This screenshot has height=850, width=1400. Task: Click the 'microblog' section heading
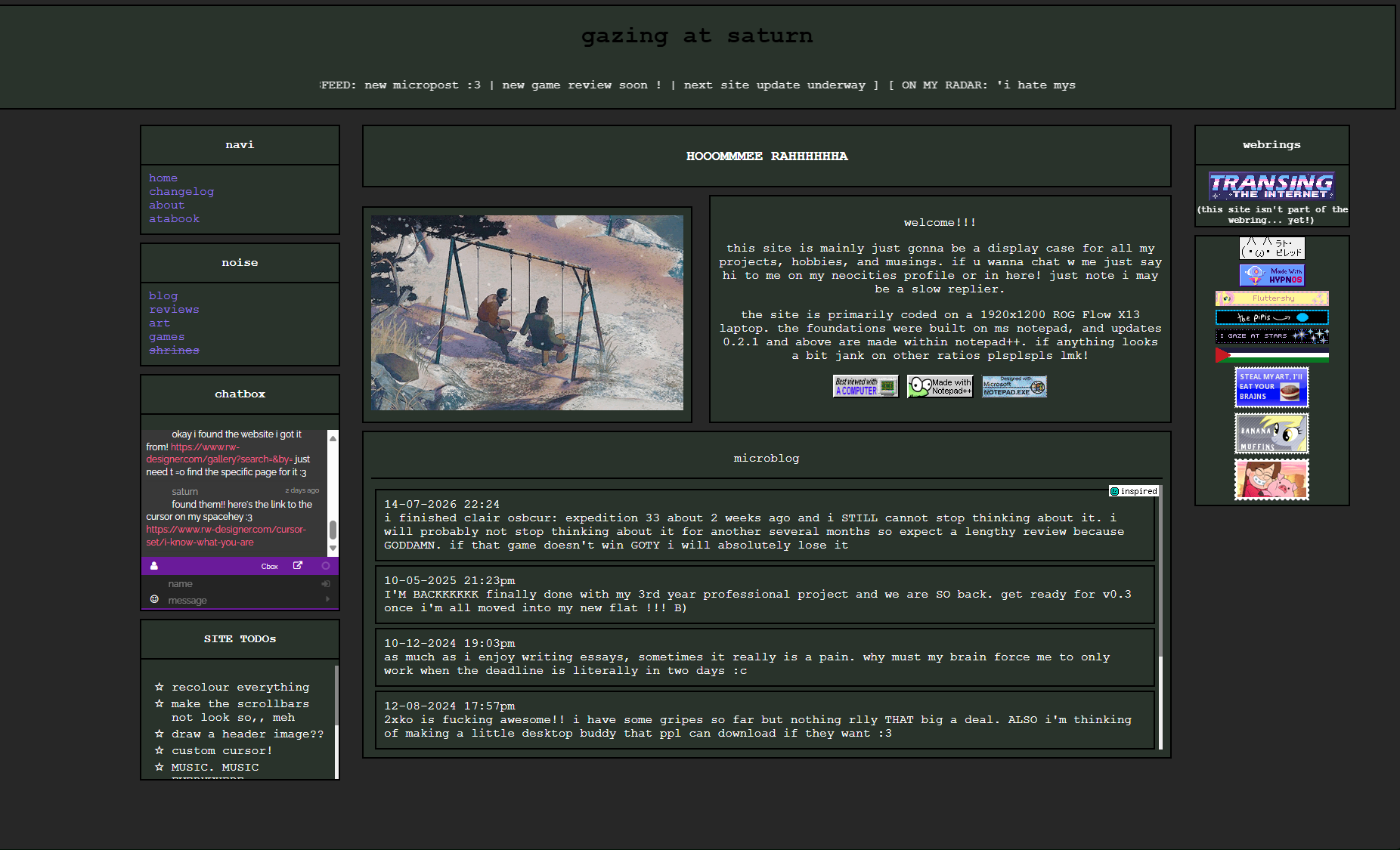pyautogui.click(x=767, y=459)
